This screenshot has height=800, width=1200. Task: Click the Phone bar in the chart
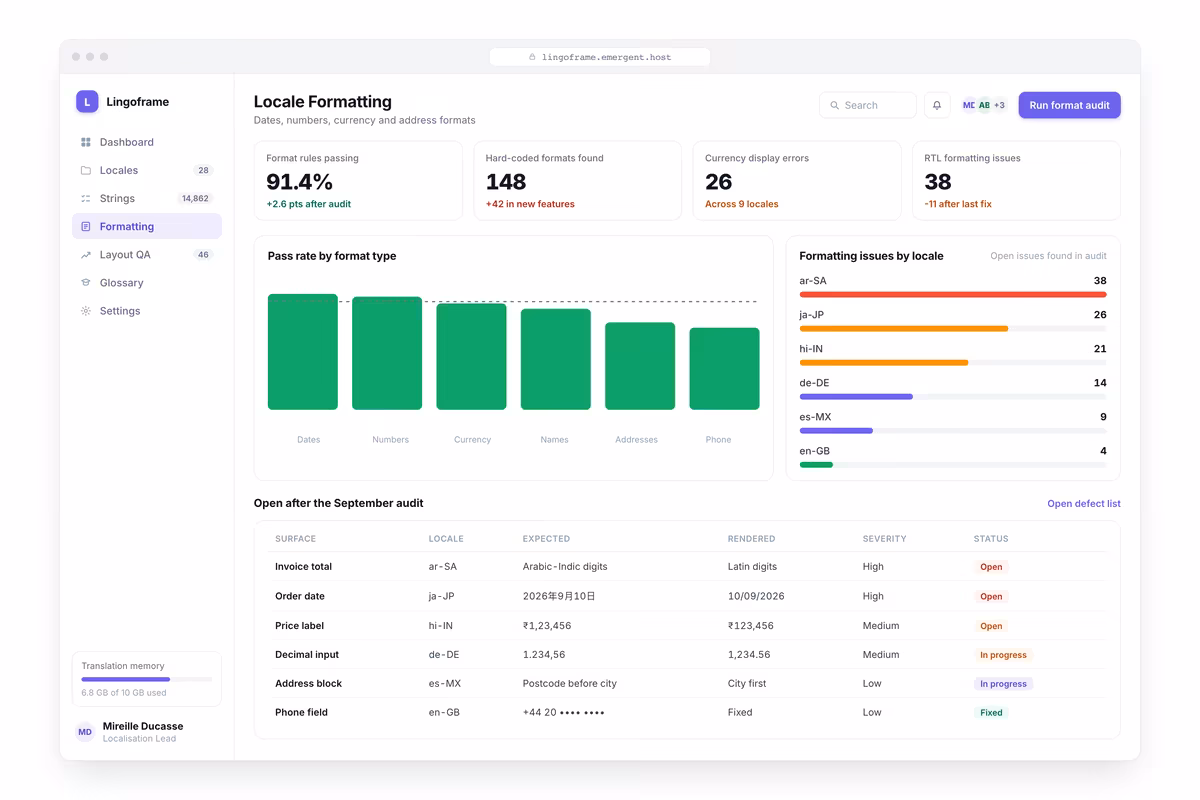(x=724, y=369)
